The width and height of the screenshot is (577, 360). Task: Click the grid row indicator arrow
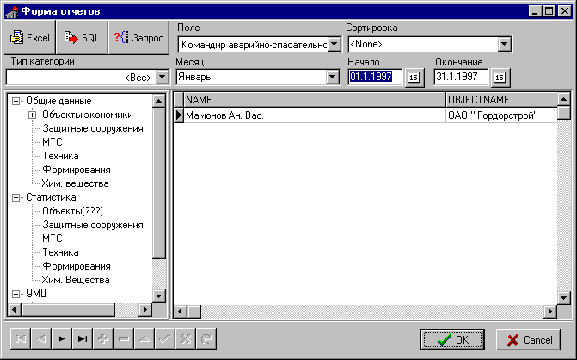click(179, 116)
